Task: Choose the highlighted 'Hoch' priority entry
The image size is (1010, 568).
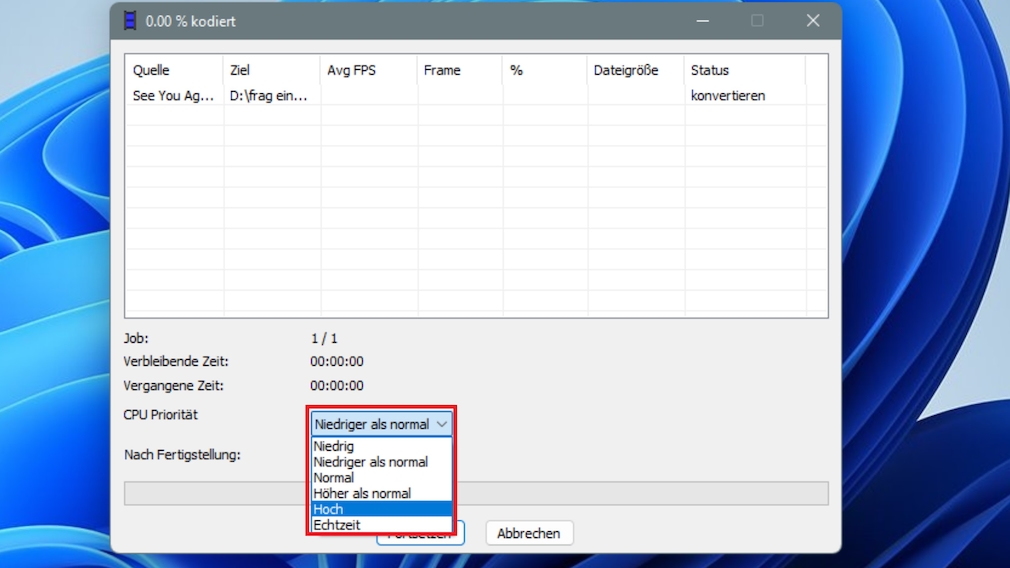Action: pyautogui.click(x=328, y=509)
